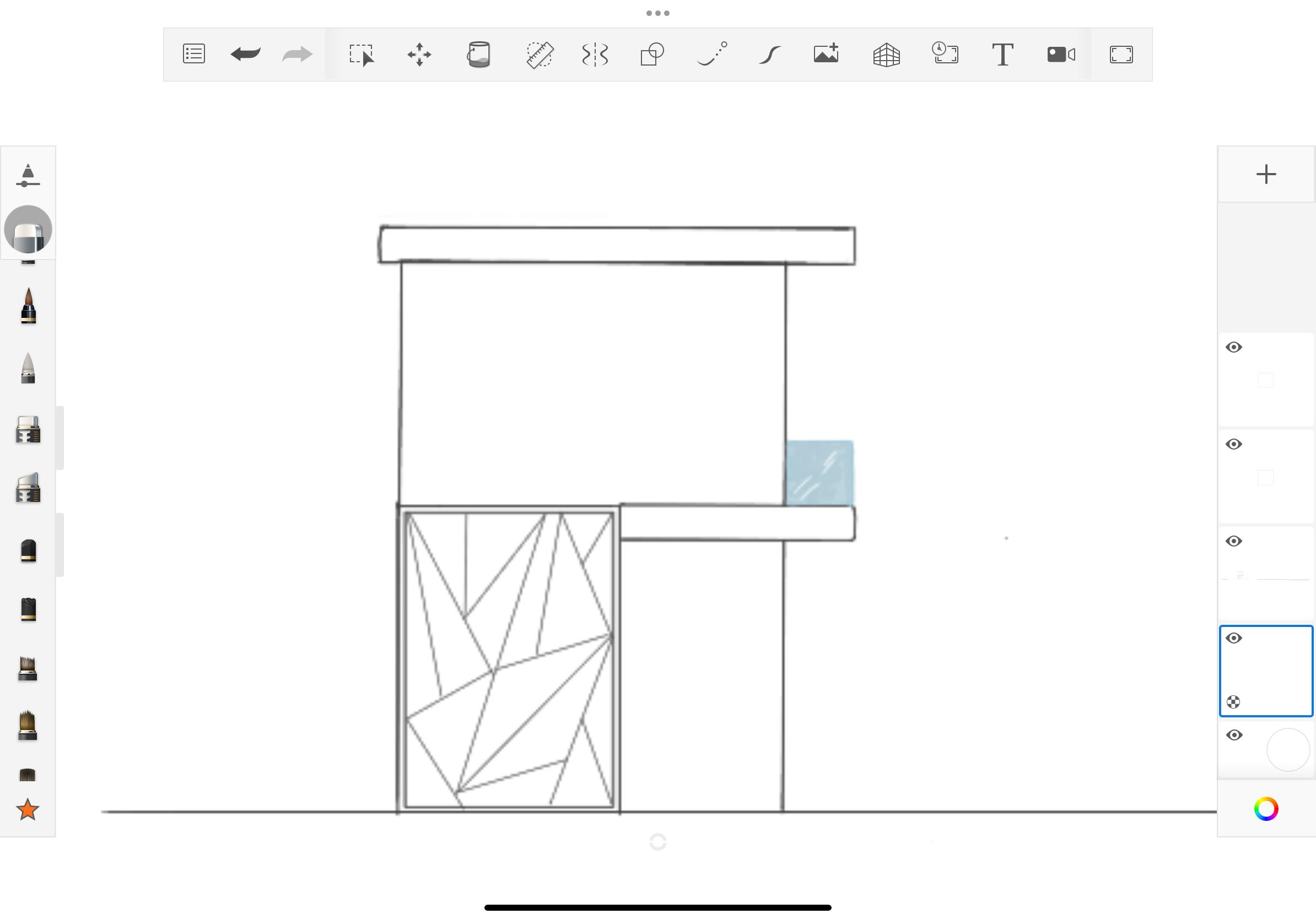
Task: Open the color wheel picker
Action: pyautogui.click(x=1265, y=808)
